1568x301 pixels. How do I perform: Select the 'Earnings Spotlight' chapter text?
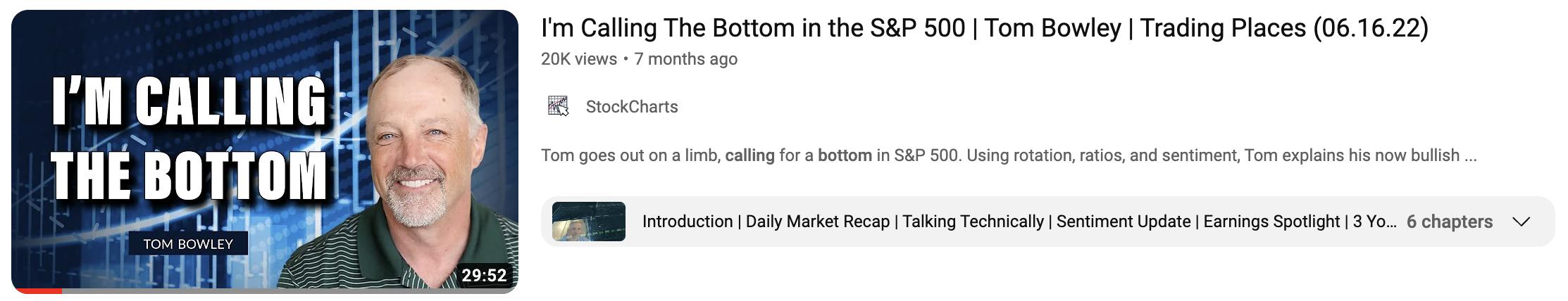point(1271,222)
